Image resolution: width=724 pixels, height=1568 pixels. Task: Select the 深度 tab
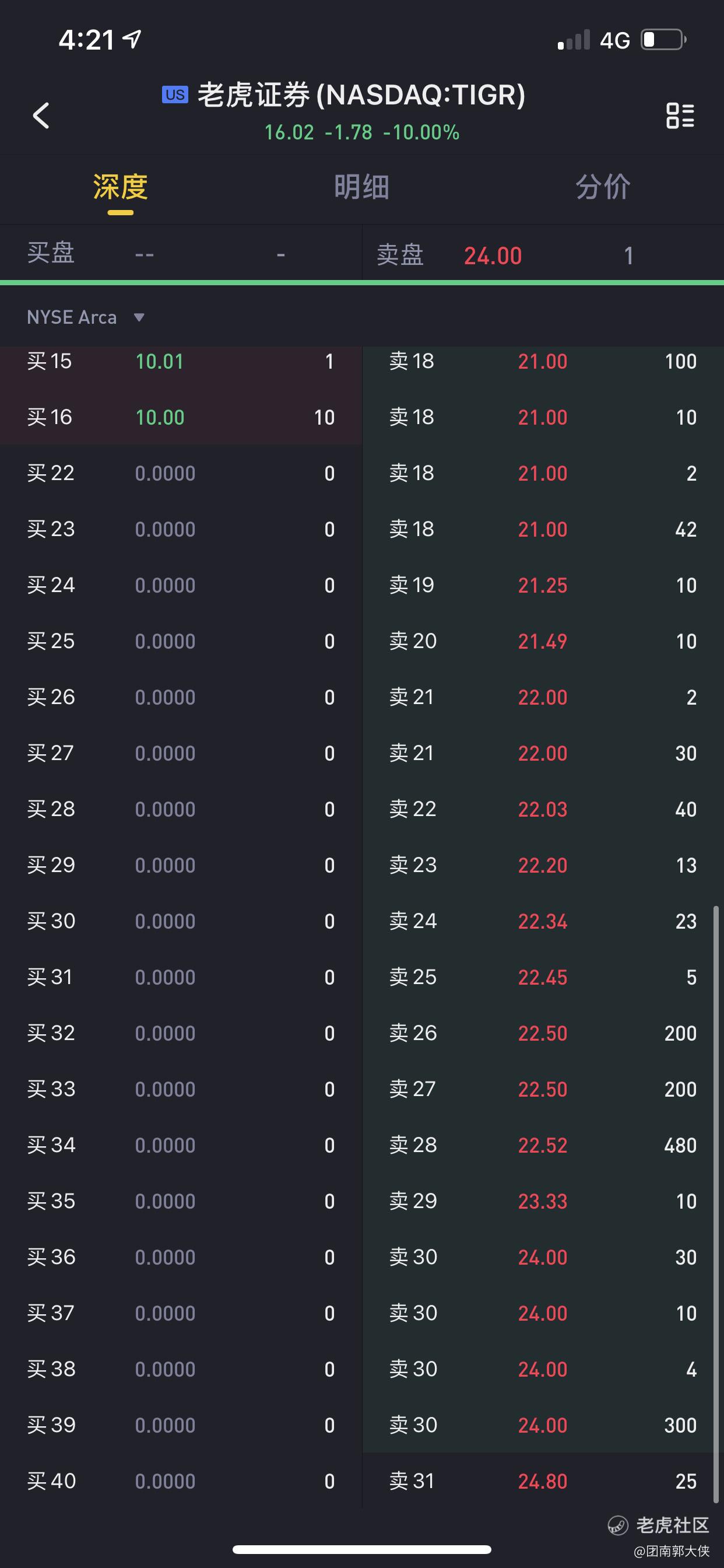[121, 187]
